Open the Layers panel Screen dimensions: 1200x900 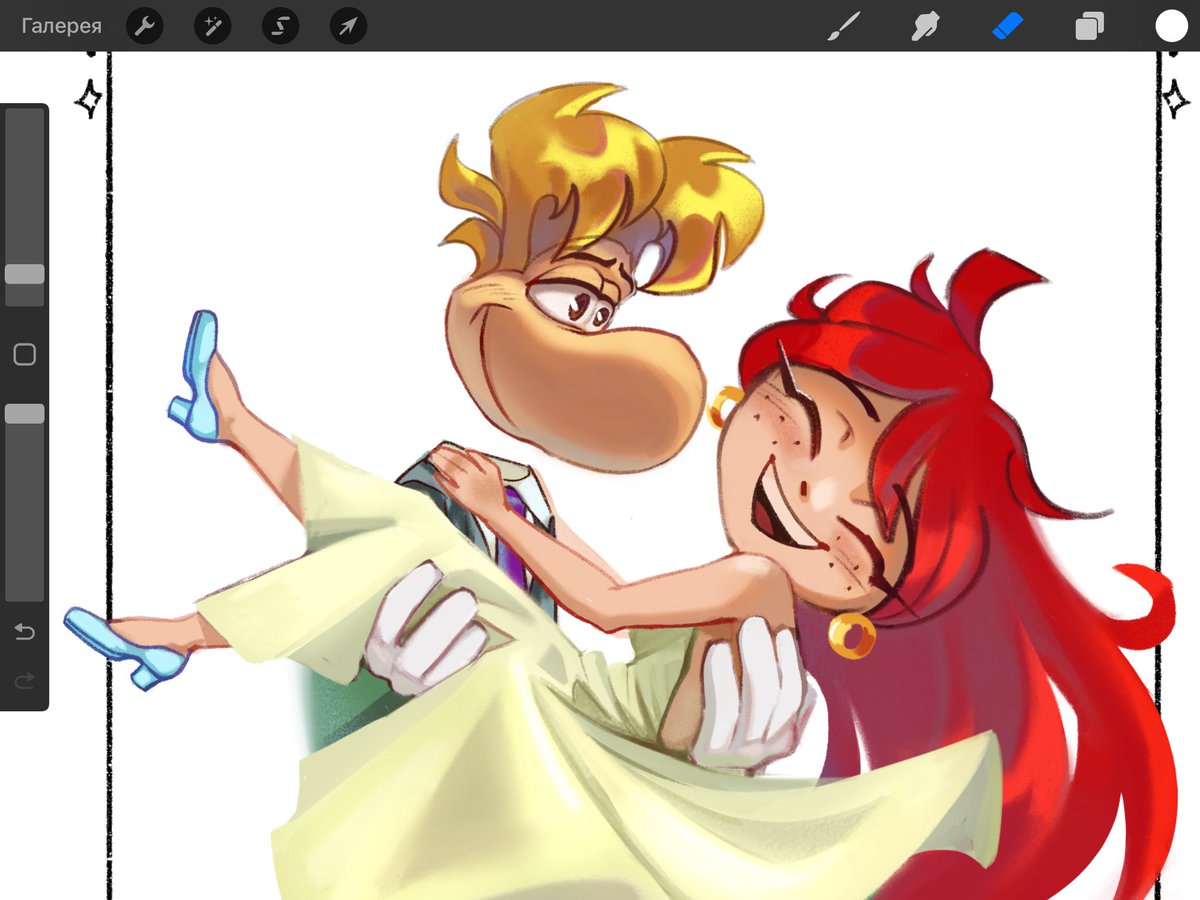pyautogui.click(x=1089, y=27)
